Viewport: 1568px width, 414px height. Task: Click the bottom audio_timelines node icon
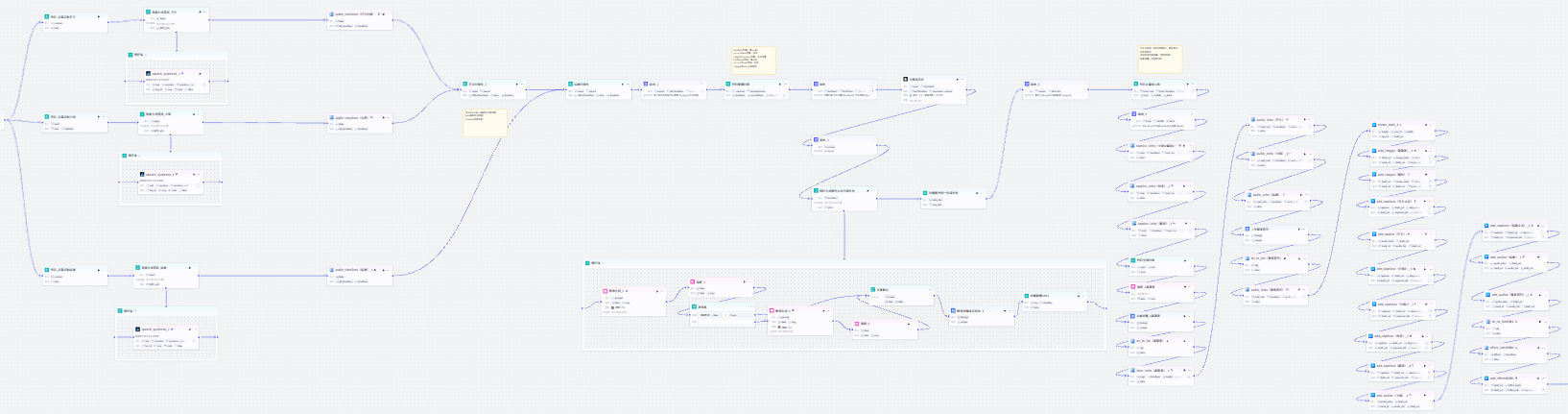tap(332, 270)
